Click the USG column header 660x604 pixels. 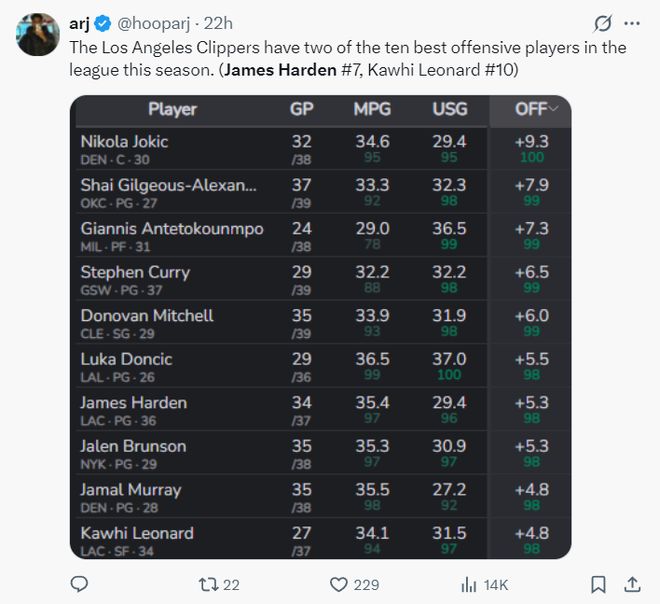[450, 110]
